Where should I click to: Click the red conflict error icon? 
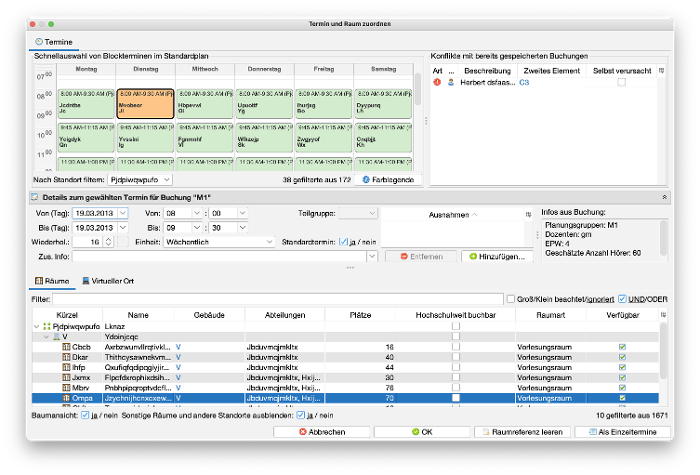pos(436,83)
